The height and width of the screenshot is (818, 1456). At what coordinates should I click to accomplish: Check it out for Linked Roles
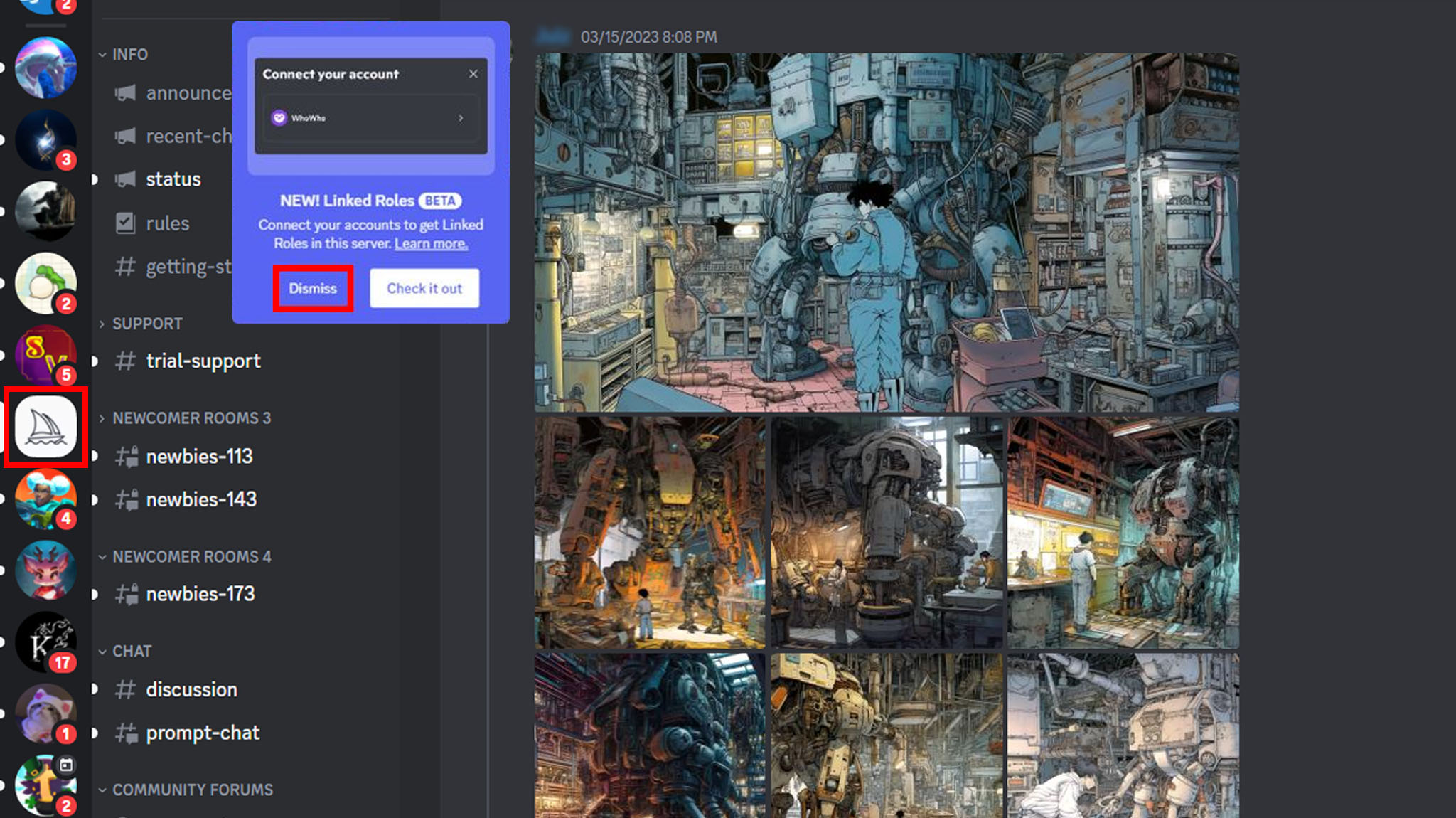[x=424, y=288]
